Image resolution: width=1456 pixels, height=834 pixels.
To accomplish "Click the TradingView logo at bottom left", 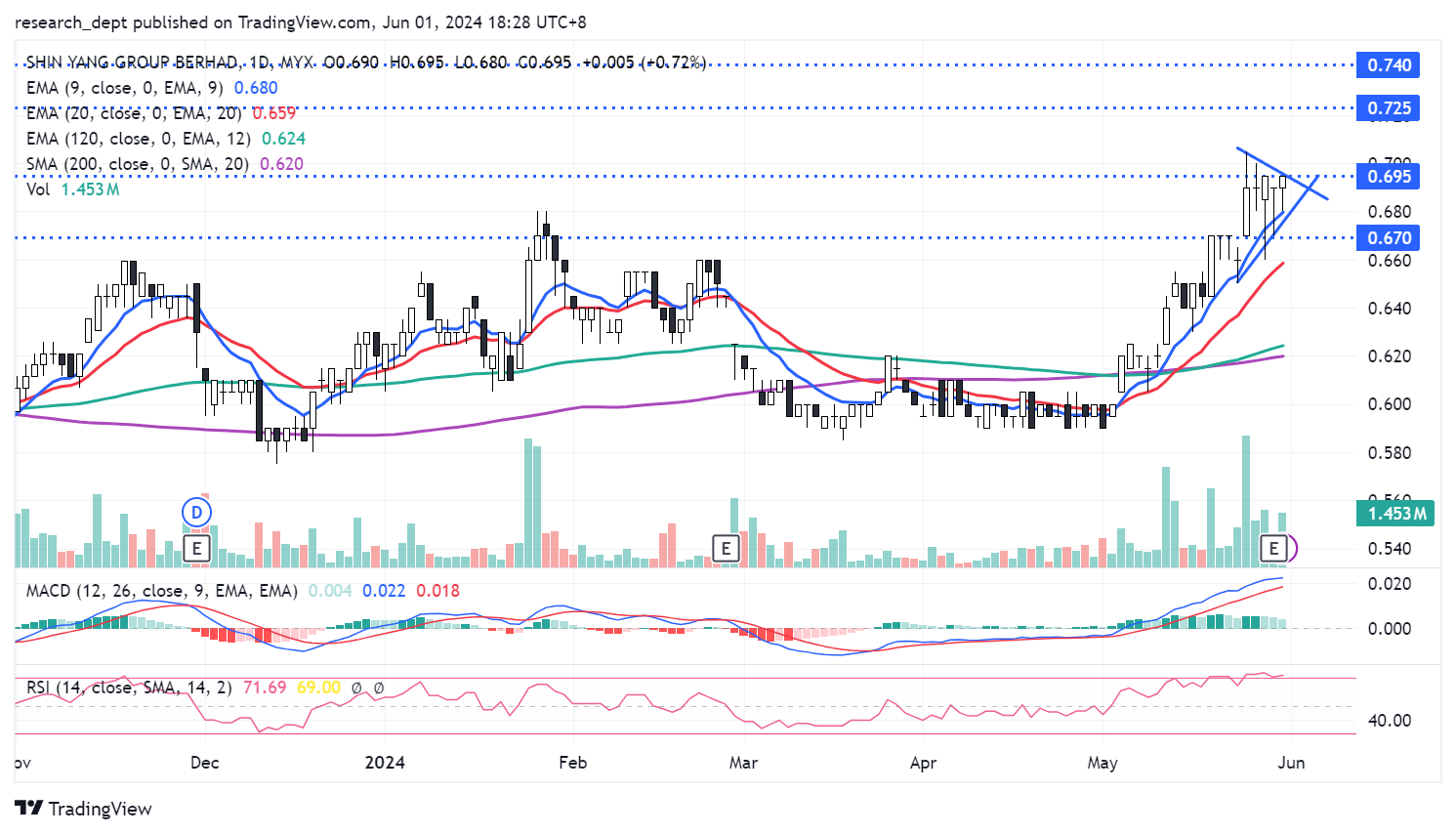I will coord(84,809).
